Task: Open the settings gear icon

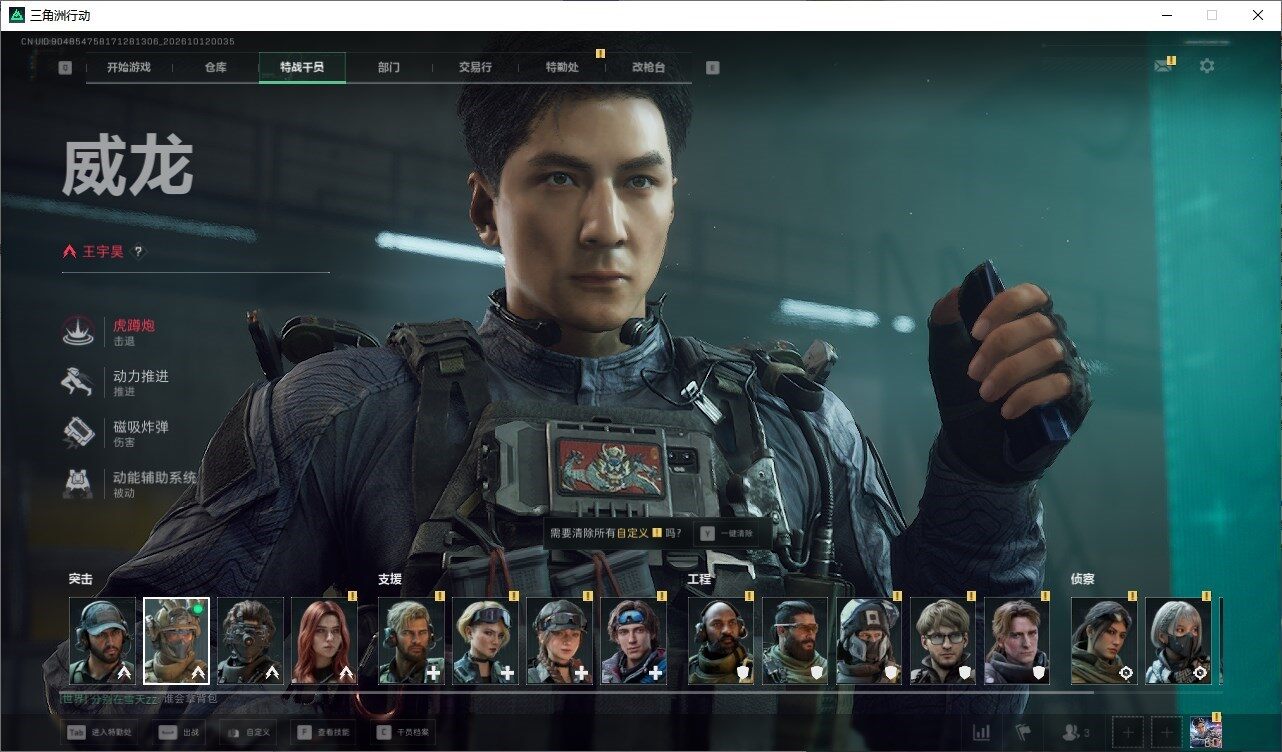Action: pos(1207,66)
